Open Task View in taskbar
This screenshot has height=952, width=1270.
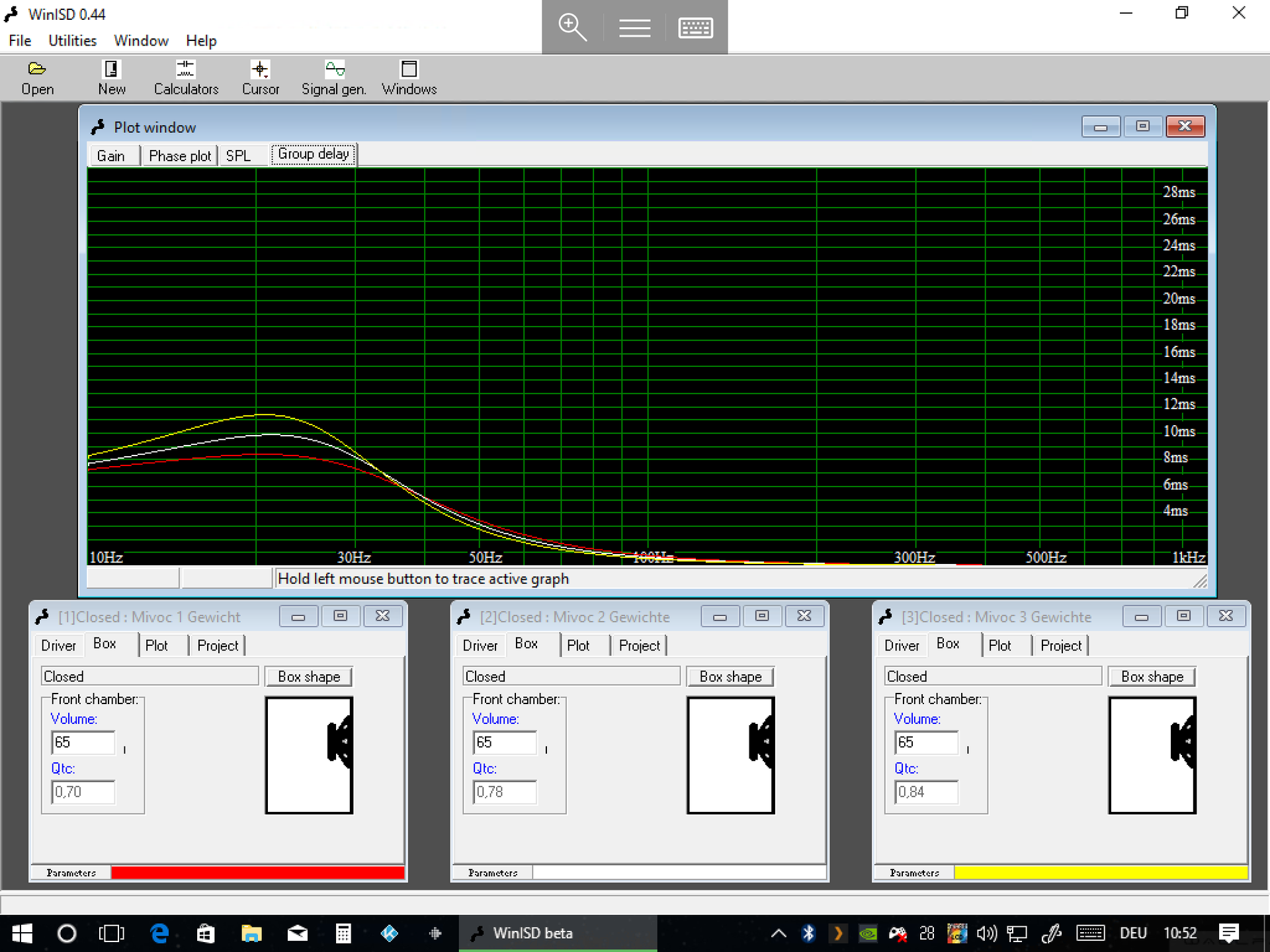pos(111,933)
